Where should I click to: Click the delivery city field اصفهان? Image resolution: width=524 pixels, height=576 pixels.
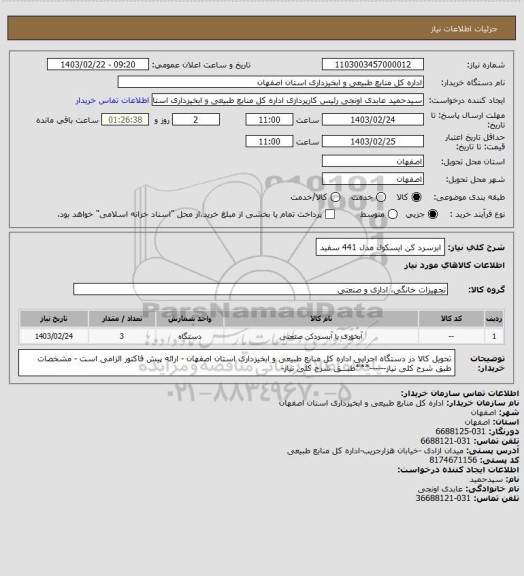click(373, 179)
